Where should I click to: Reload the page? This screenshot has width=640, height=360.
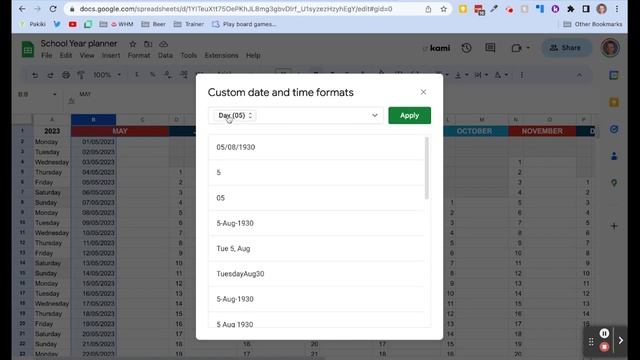(53, 9)
